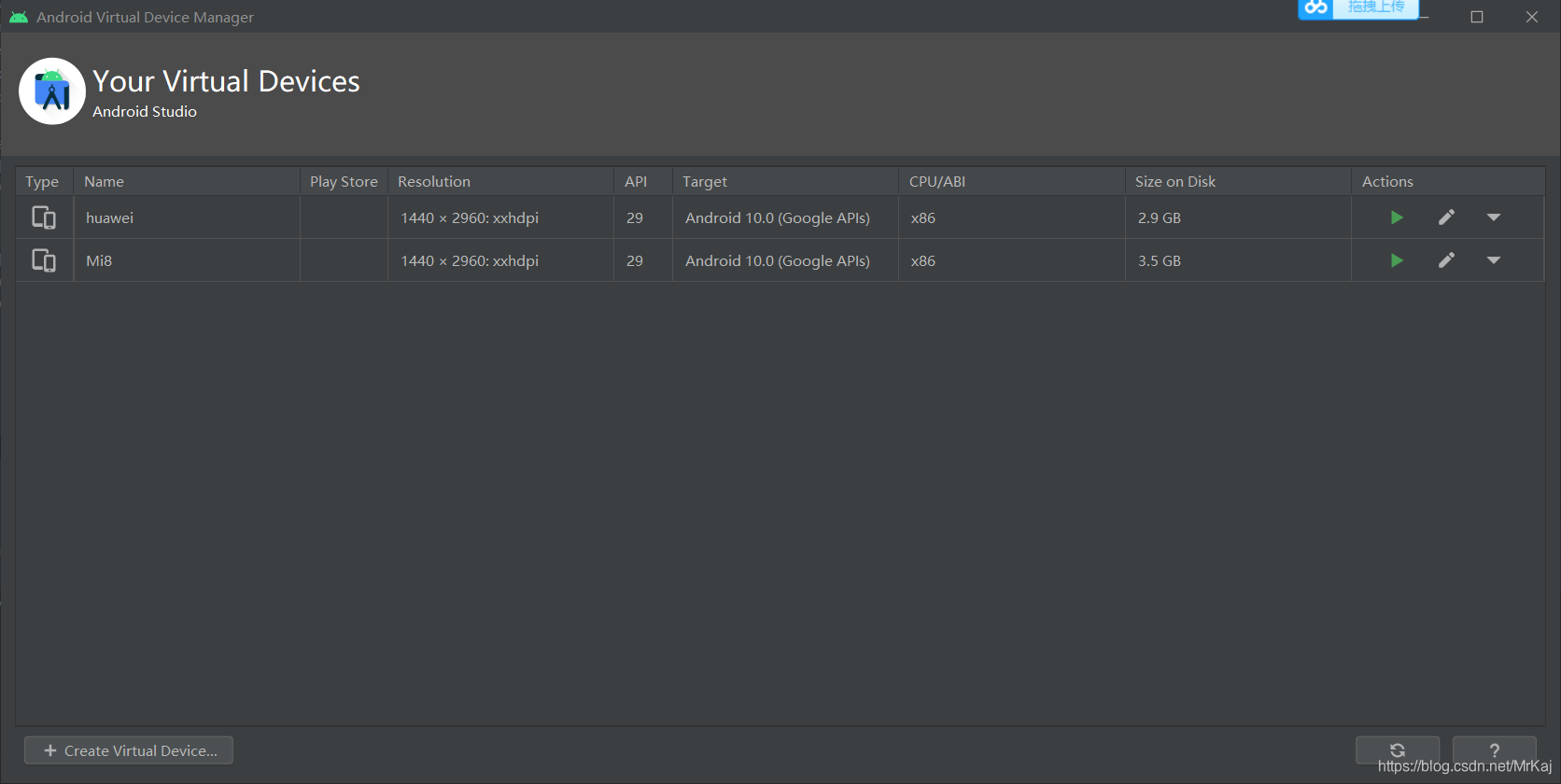1561x784 pixels.
Task: Click the Actions column header
Action: 1448,181
